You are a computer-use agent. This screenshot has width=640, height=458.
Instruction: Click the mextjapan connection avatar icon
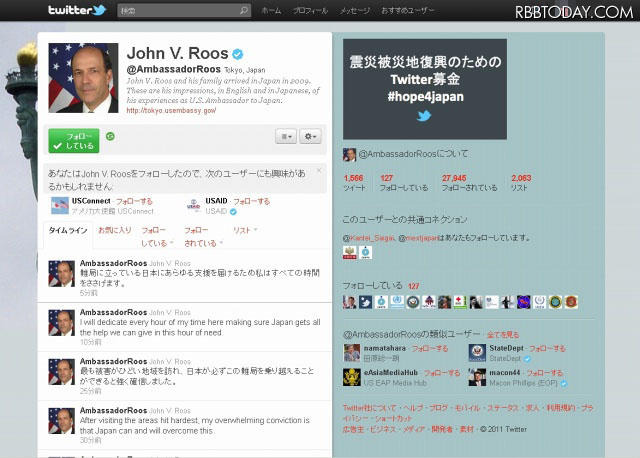coord(365,253)
